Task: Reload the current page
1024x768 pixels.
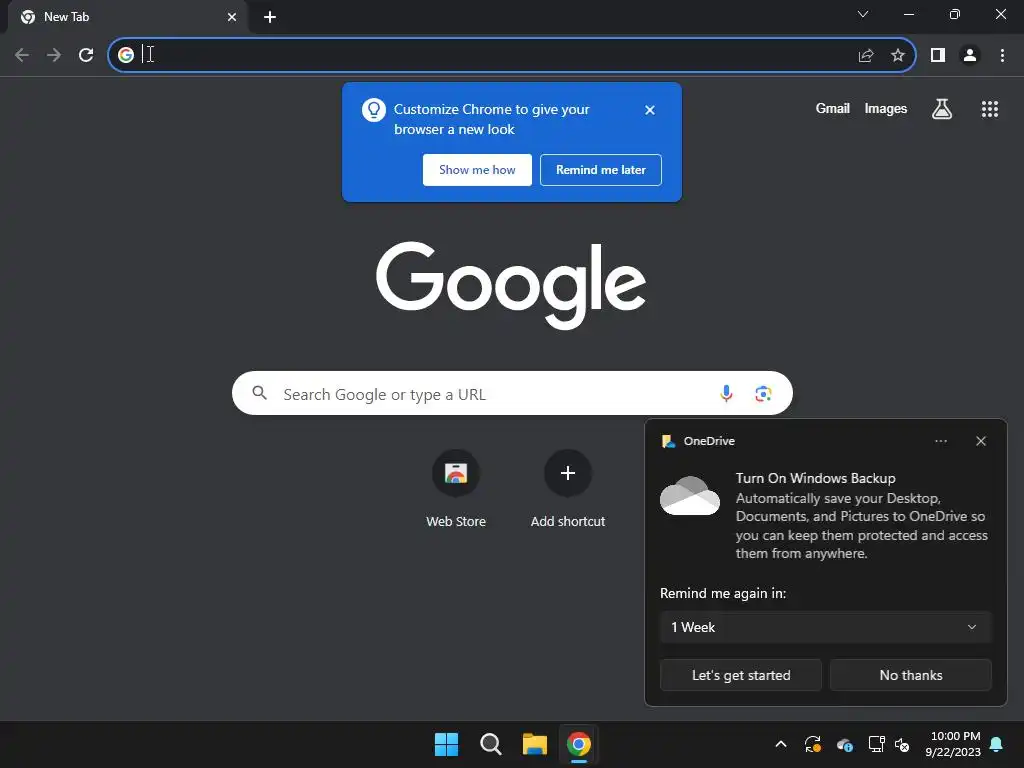Action: (86, 55)
